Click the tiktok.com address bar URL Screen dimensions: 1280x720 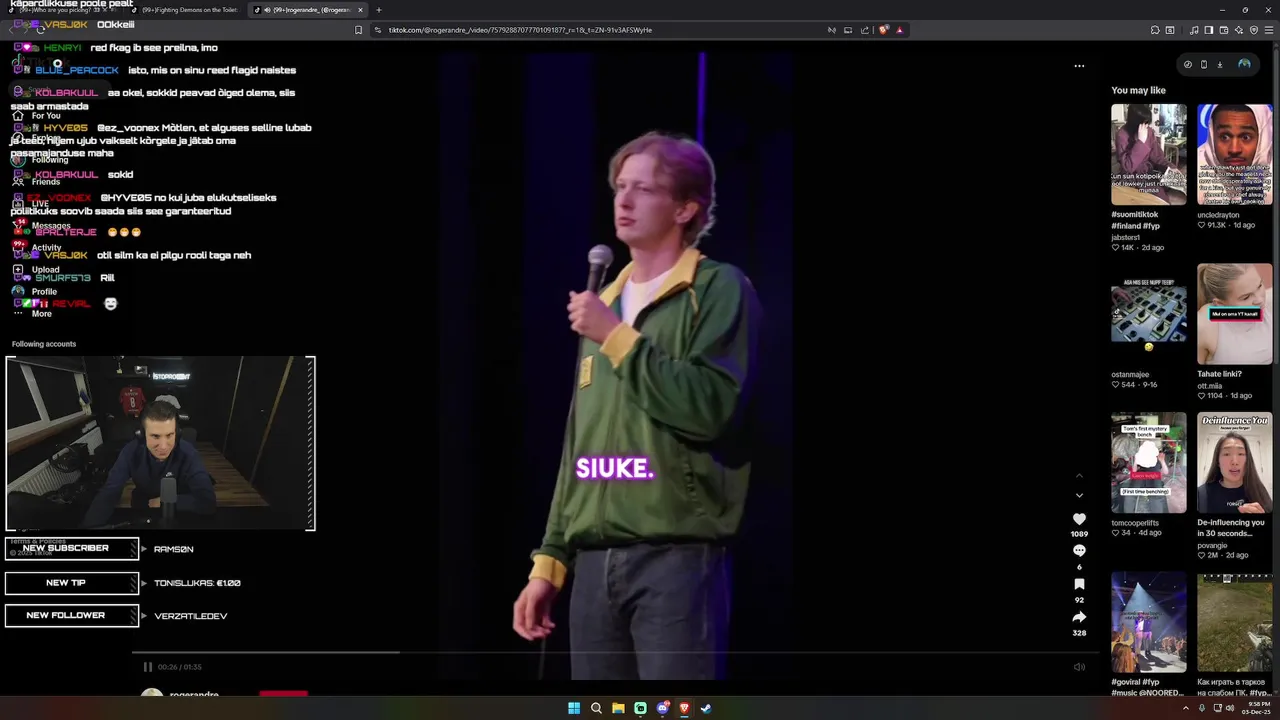[520, 30]
